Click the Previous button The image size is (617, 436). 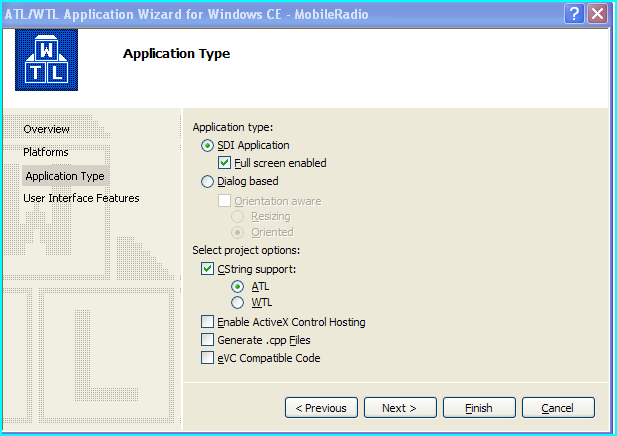tap(321, 408)
